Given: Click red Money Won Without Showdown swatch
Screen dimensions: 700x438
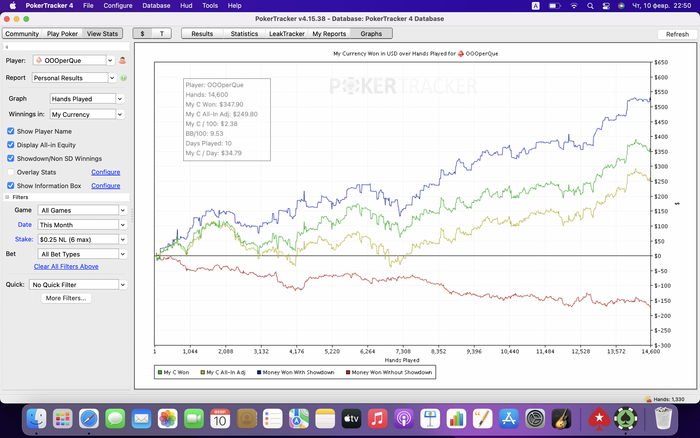Looking at the screenshot, I should point(348,372).
